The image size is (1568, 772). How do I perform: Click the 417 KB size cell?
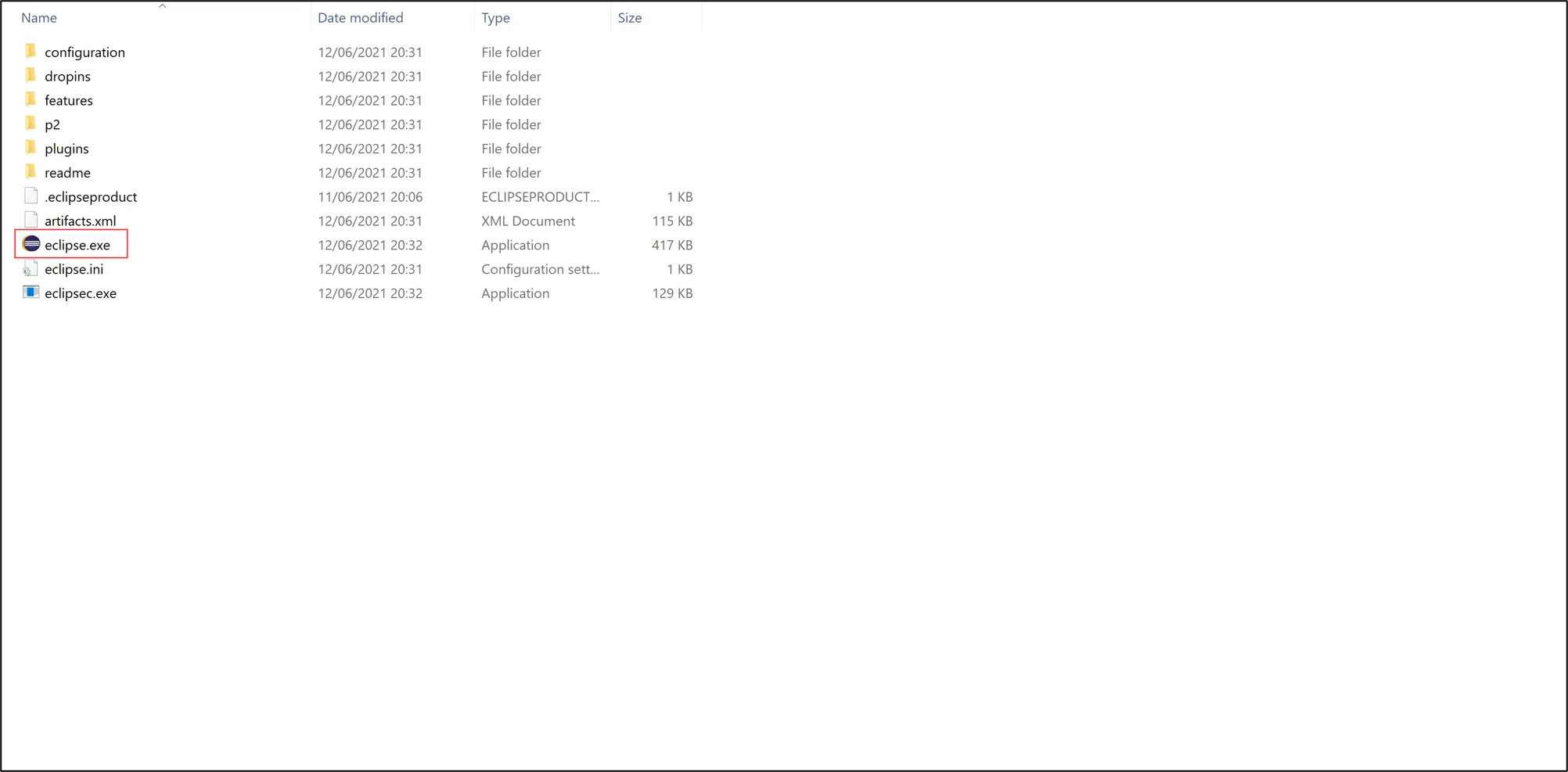coord(672,246)
